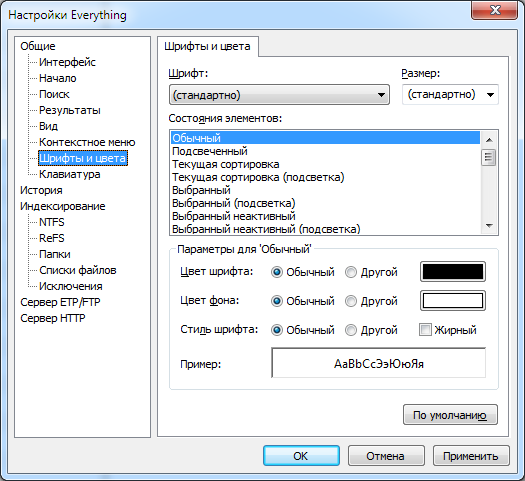
Task: Confirm settings with OK button
Action: tap(301, 456)
